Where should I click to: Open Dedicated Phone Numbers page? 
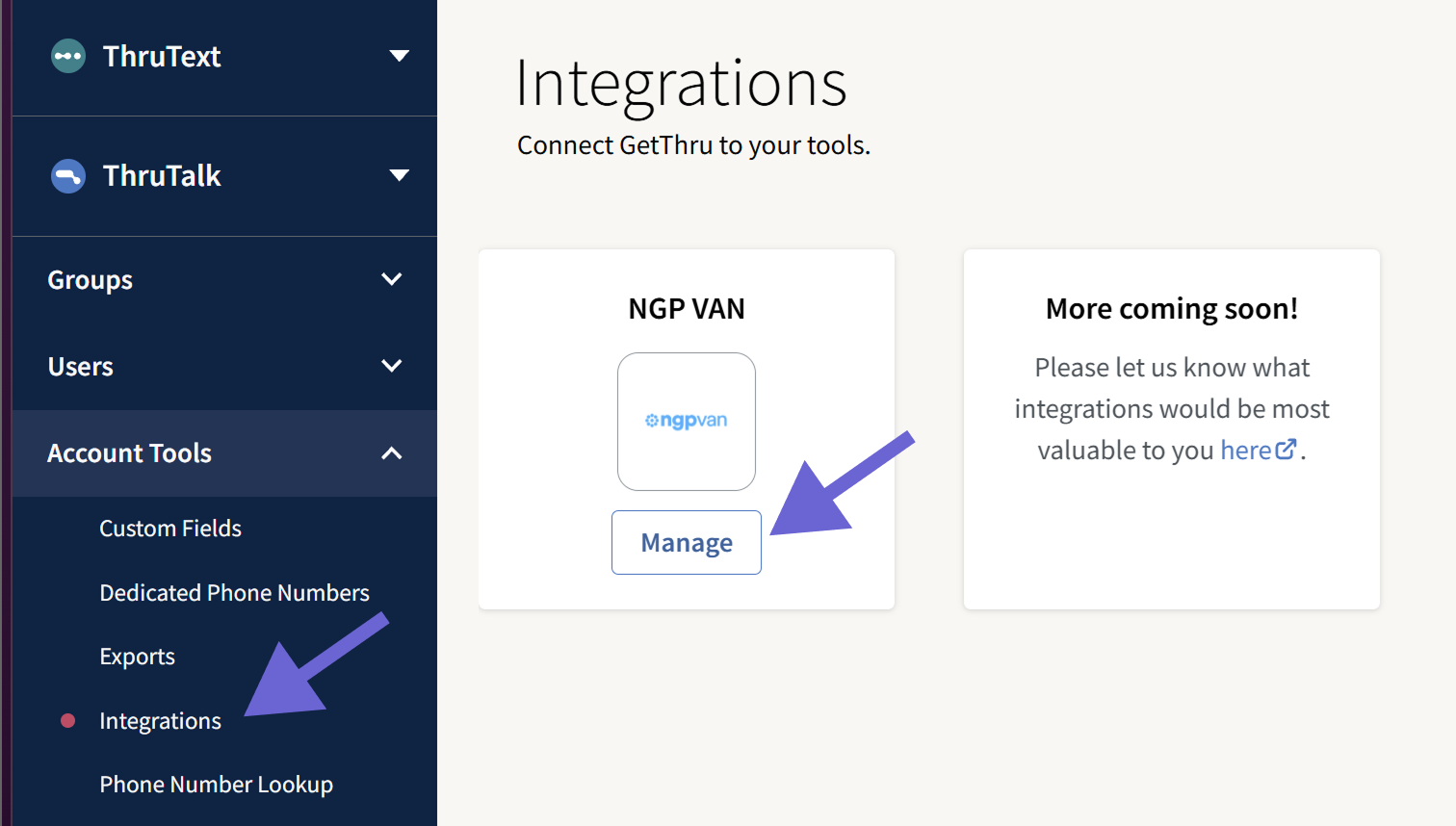coord(235,593)
